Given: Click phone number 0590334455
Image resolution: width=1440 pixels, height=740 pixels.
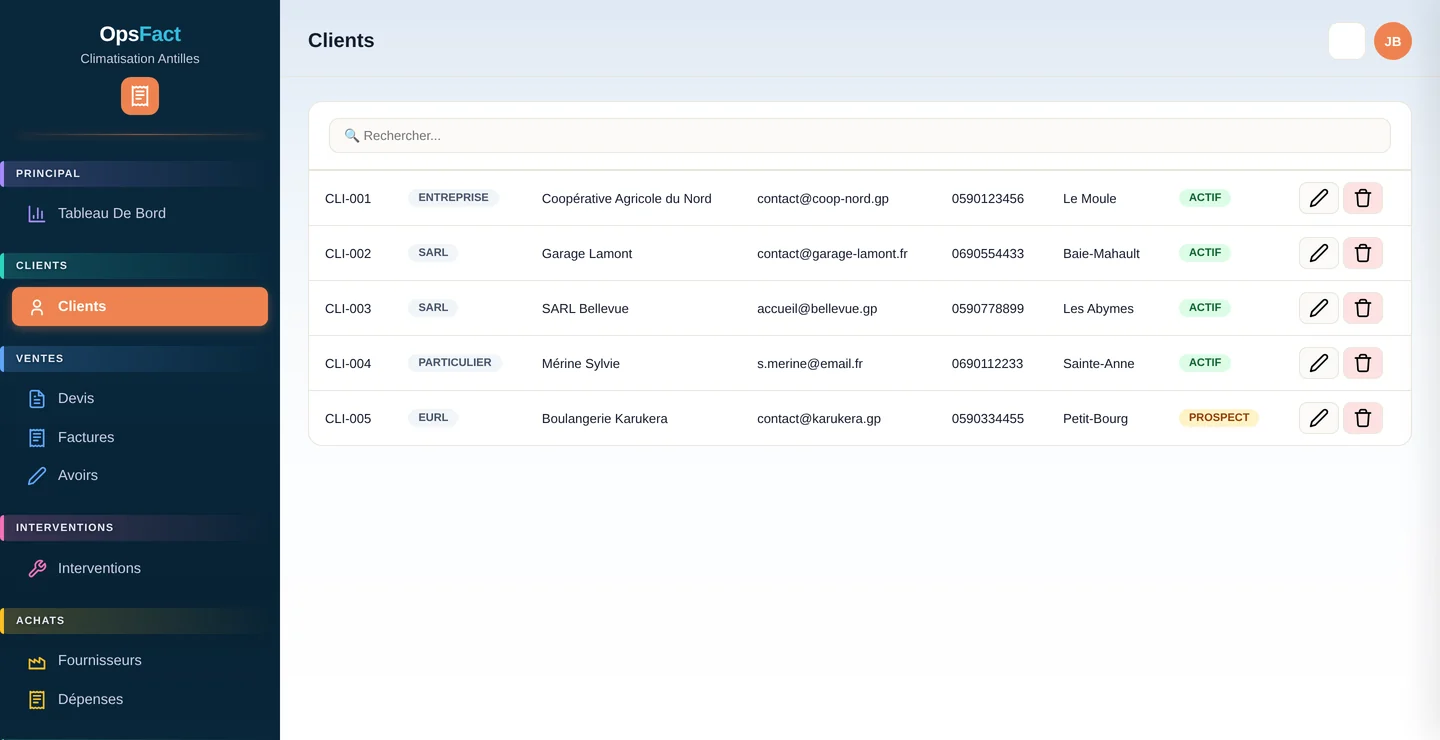Looking at the screenshot, I should (988, 419).
